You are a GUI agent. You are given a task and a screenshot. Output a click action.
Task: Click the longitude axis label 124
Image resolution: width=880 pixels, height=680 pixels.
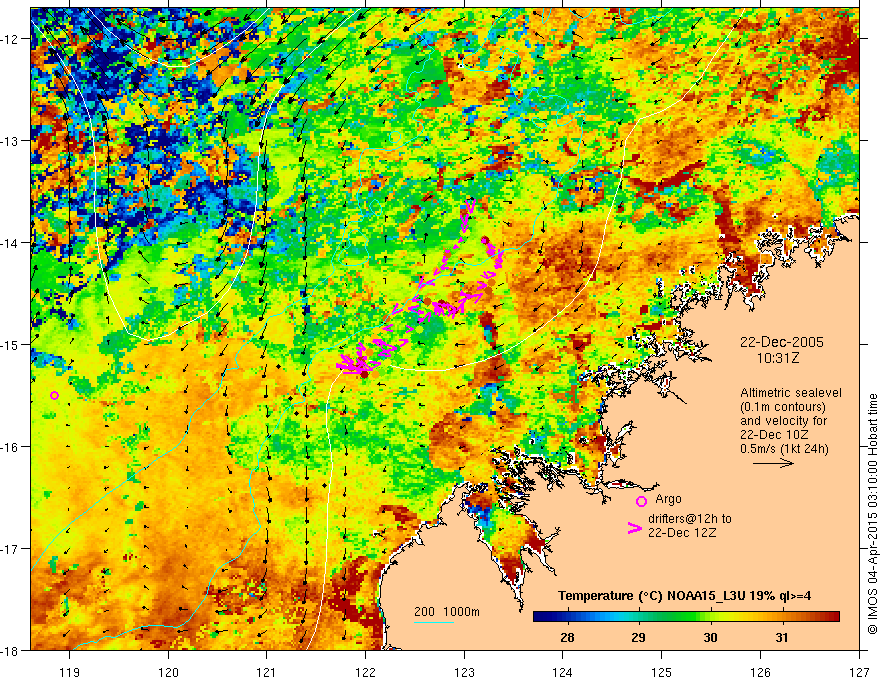(x=563, y=672)
